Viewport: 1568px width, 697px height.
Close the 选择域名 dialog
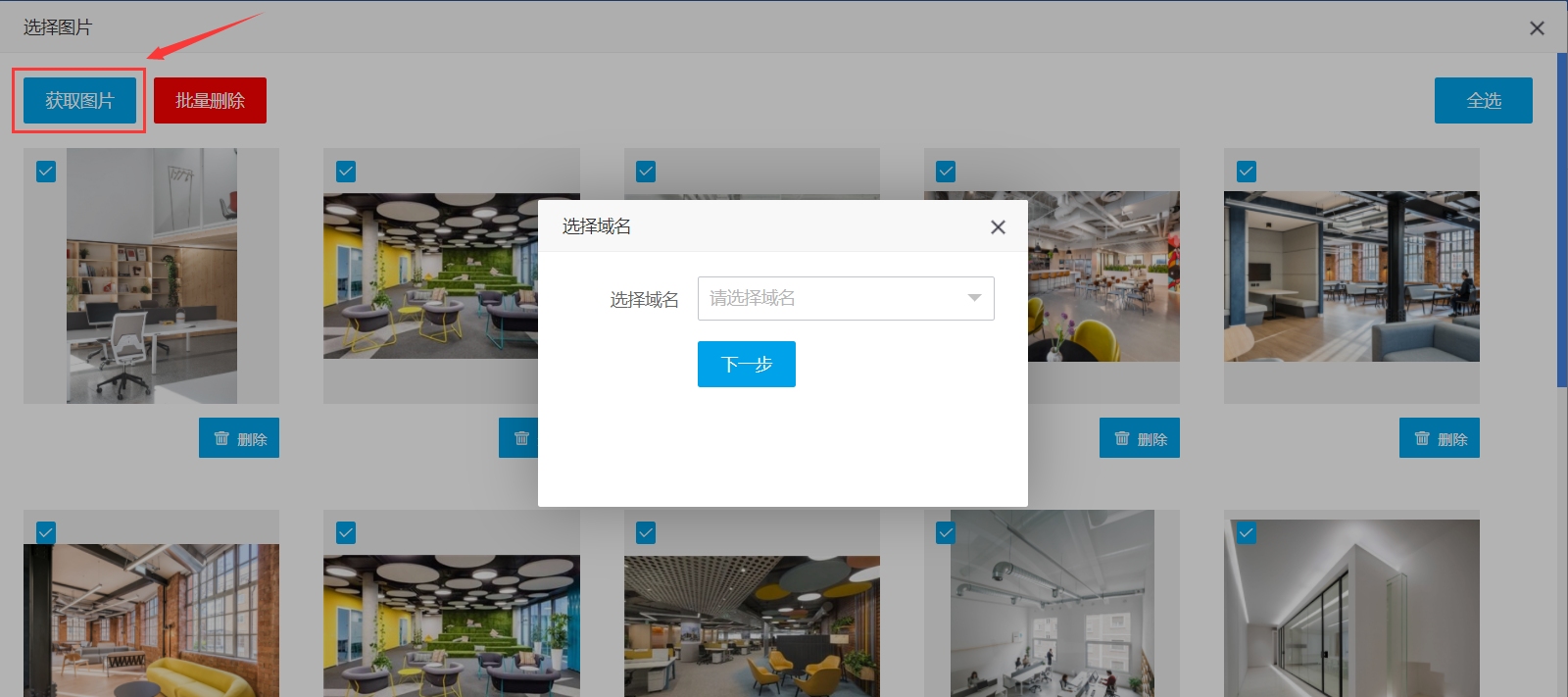pos(998,226)
